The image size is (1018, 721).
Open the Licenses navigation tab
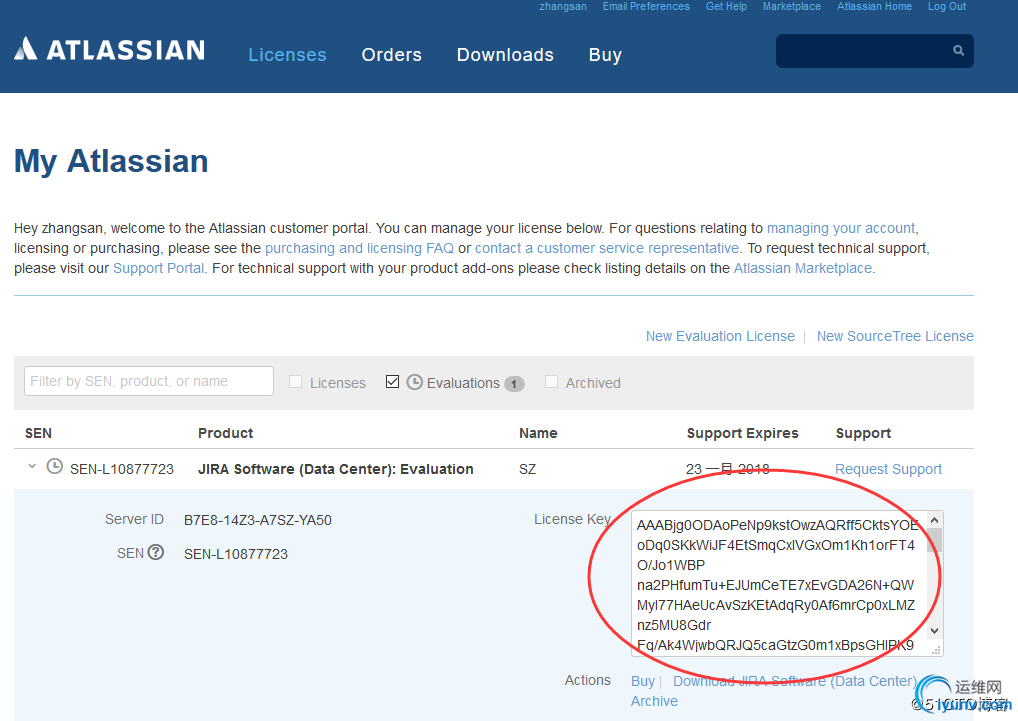click(287, 55)
